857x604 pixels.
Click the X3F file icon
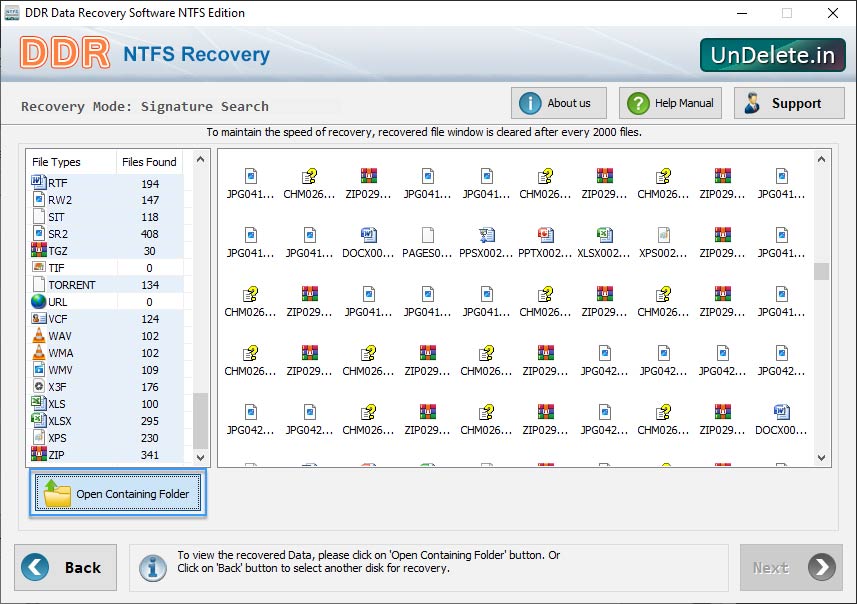pyautogui.click(x=39, y=386)
